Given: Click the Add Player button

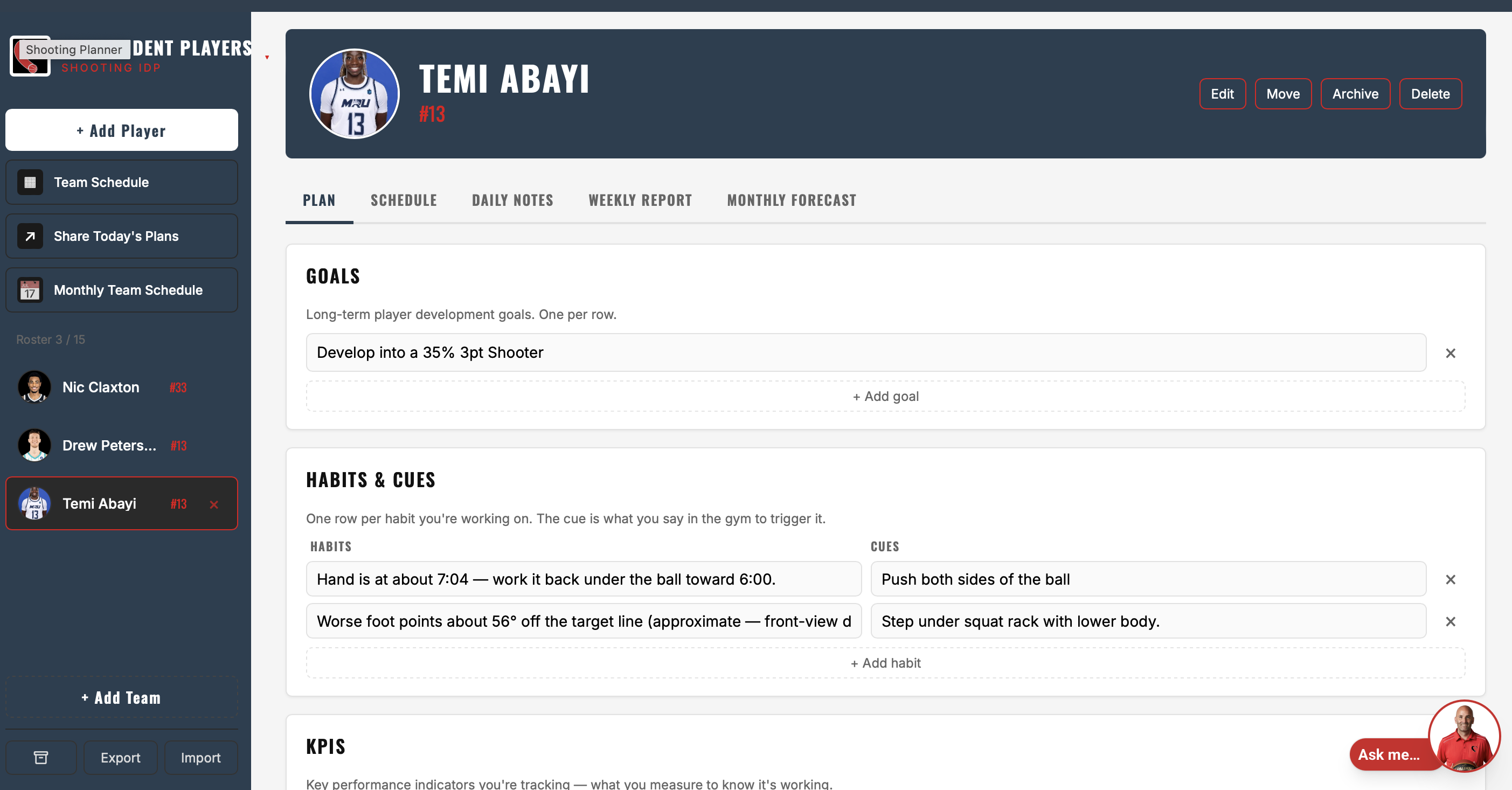Looking at the screenshot, I should (121, 130).
